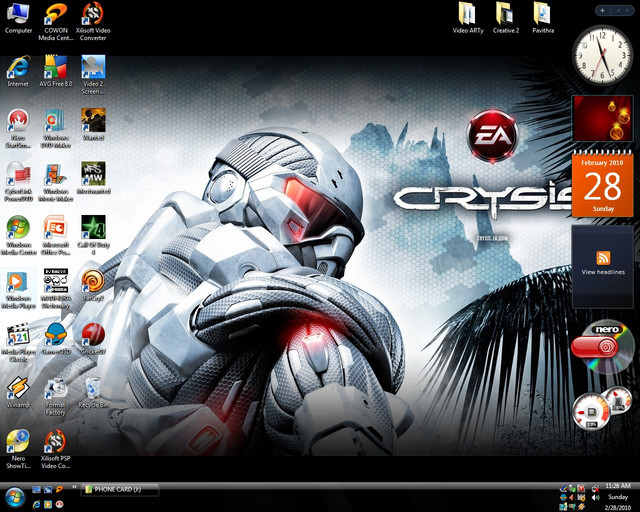Click the Start orb button
Viewport: 640px width, 512px height.
(x=15, y=497)
